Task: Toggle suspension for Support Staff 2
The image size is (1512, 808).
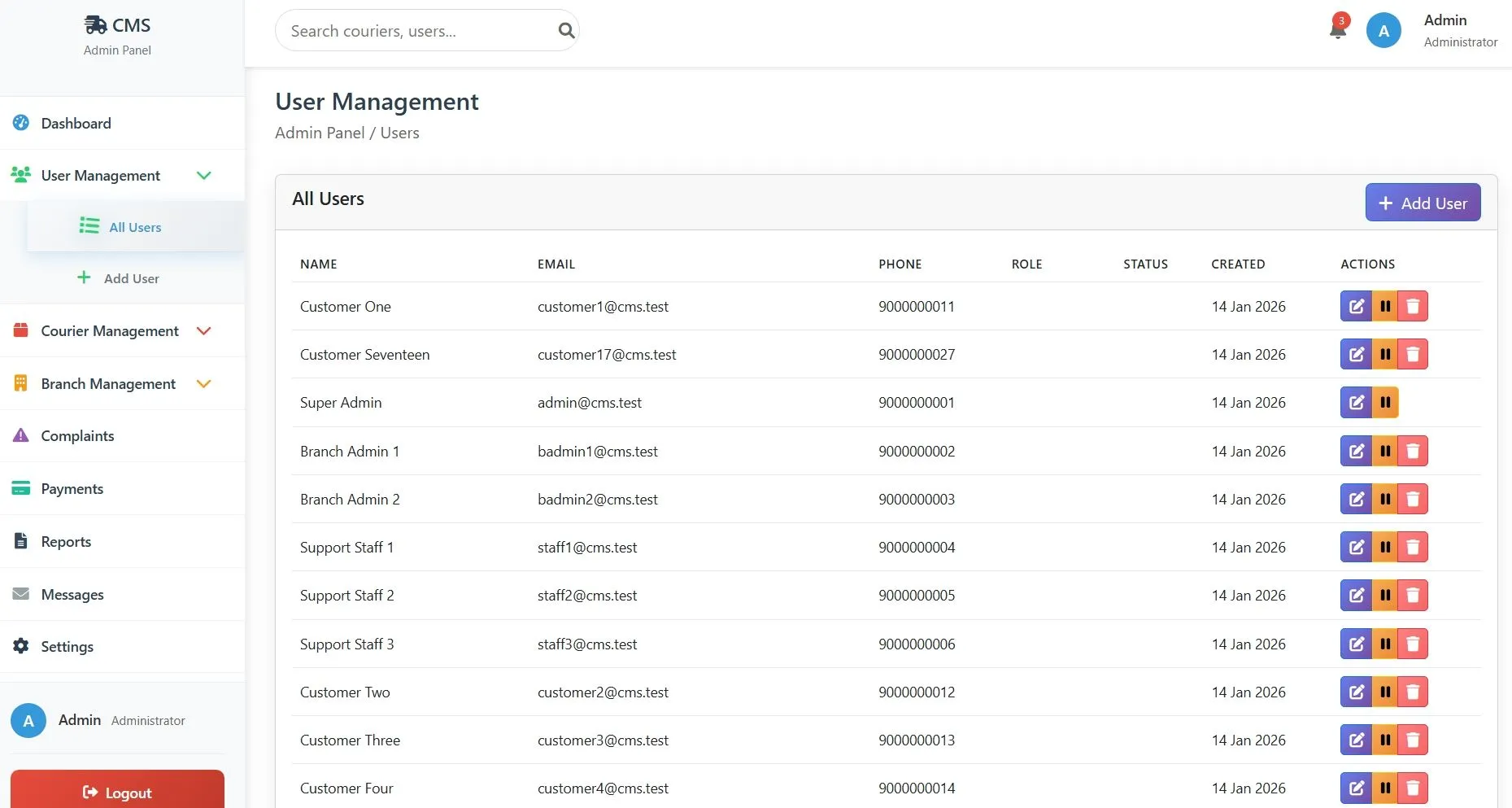Action: 1385,595
